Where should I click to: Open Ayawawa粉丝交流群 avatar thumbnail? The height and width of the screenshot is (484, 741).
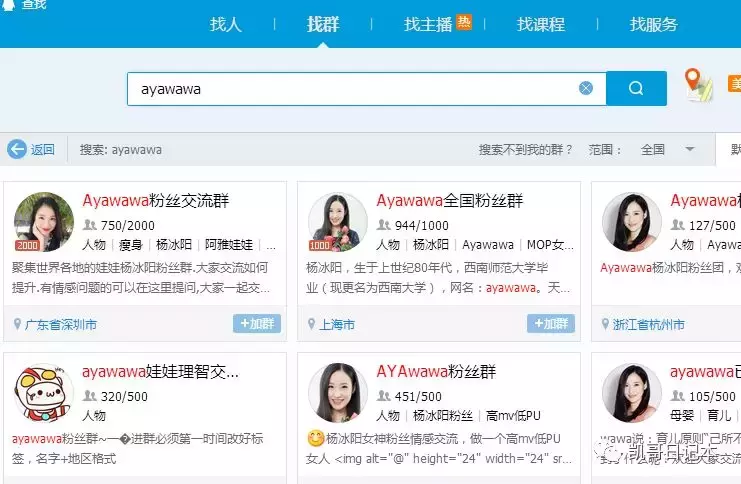point(44,221)
